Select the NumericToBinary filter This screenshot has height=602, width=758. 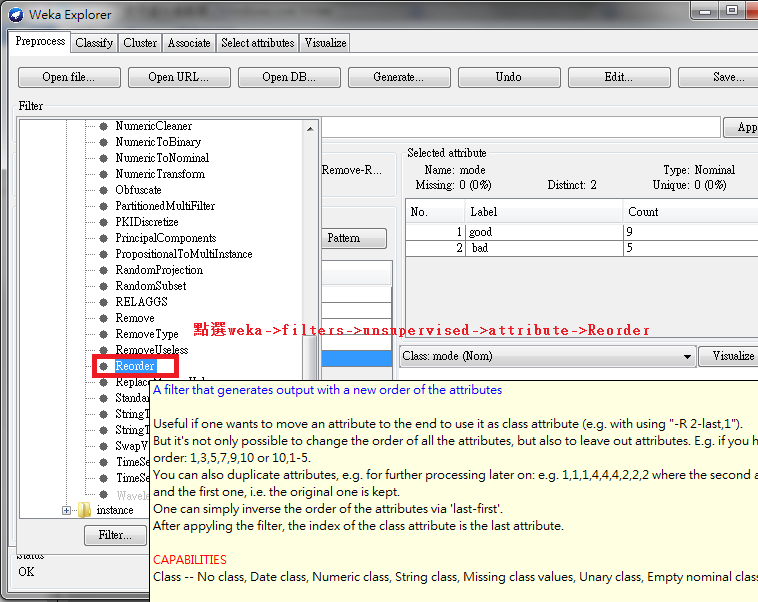(x=158, y=142)
